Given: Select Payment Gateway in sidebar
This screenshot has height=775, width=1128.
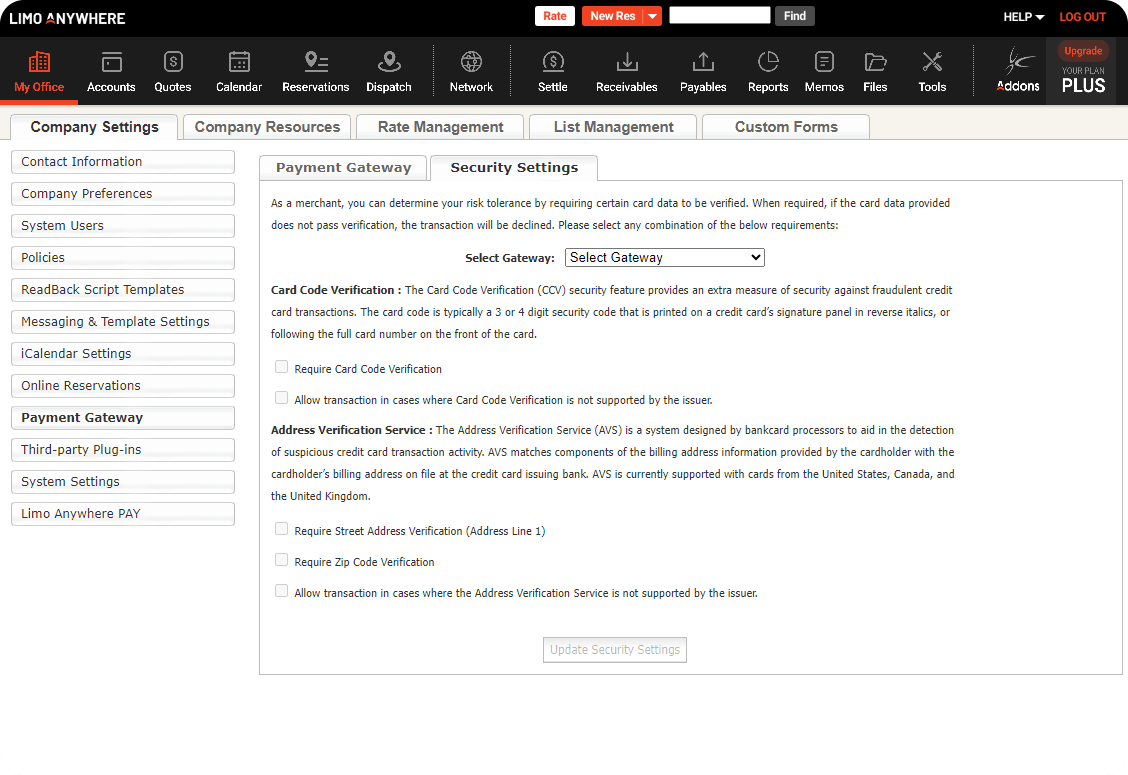Looking at the screenshot, I should click(123, 418).
